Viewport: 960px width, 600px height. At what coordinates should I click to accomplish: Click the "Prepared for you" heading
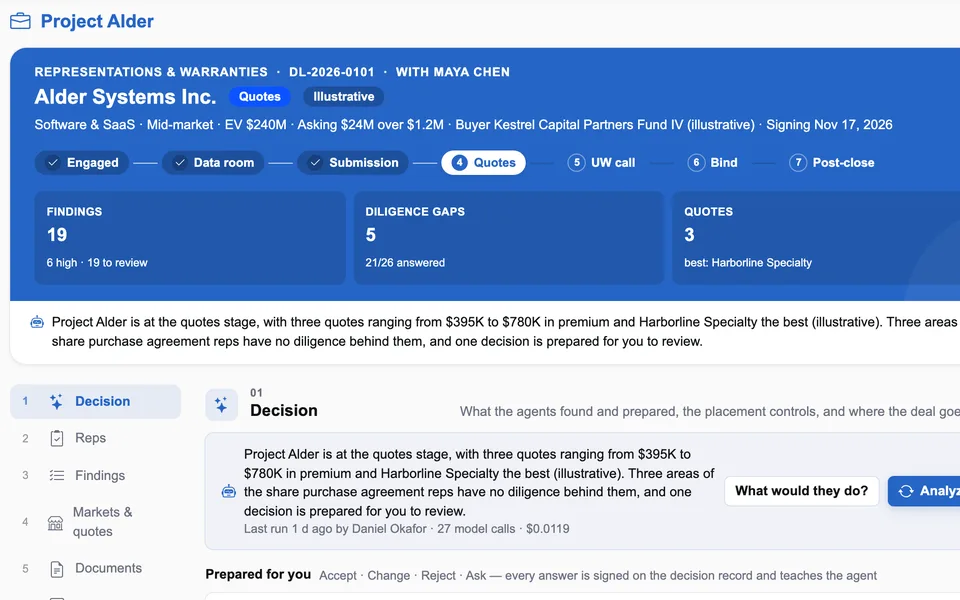[x=258, y=574]
